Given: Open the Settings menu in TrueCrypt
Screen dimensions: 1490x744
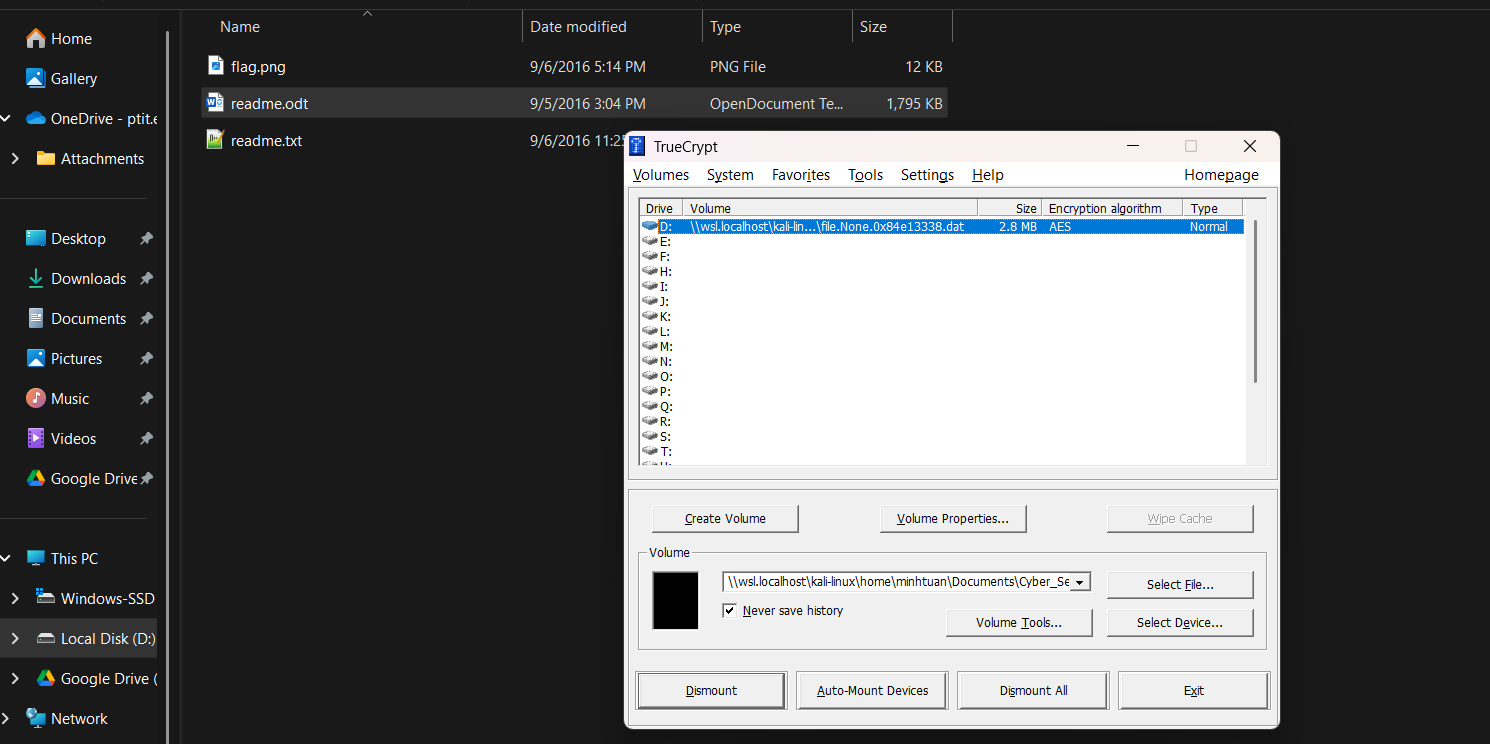Looking at the screenshot, I should click(927, 175).
